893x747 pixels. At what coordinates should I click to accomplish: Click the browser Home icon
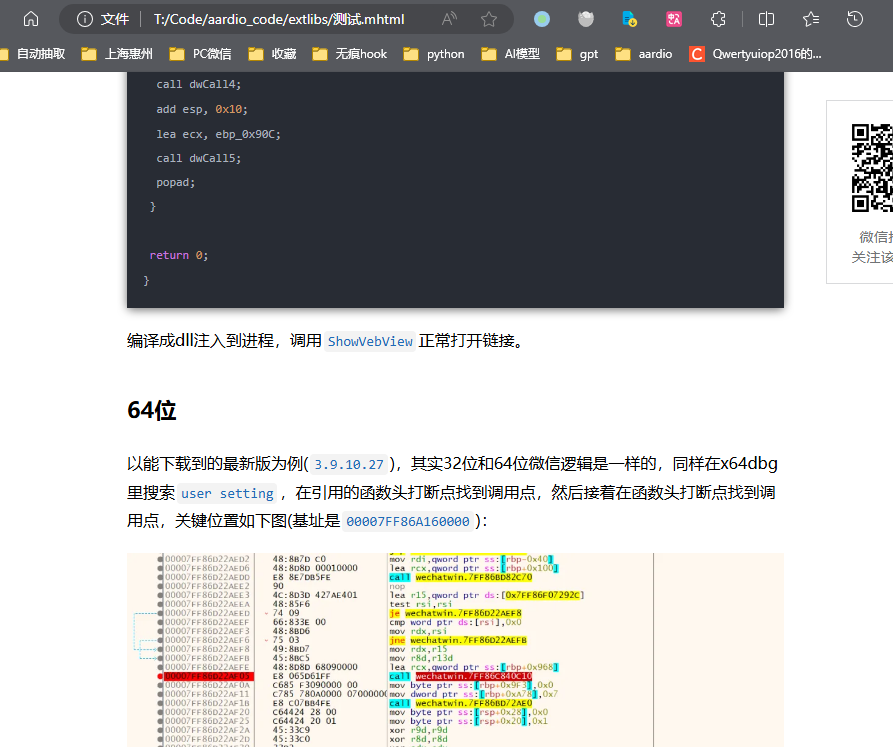(x=30, y=18)
